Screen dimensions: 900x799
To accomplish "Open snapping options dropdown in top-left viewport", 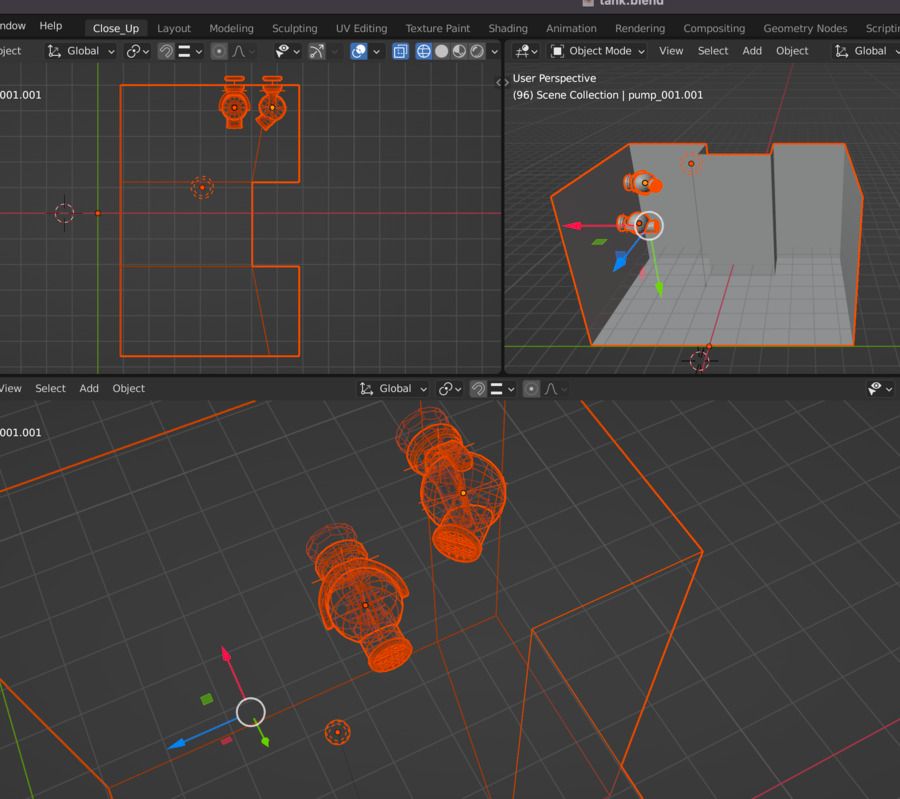I will (x=191, y=51).
